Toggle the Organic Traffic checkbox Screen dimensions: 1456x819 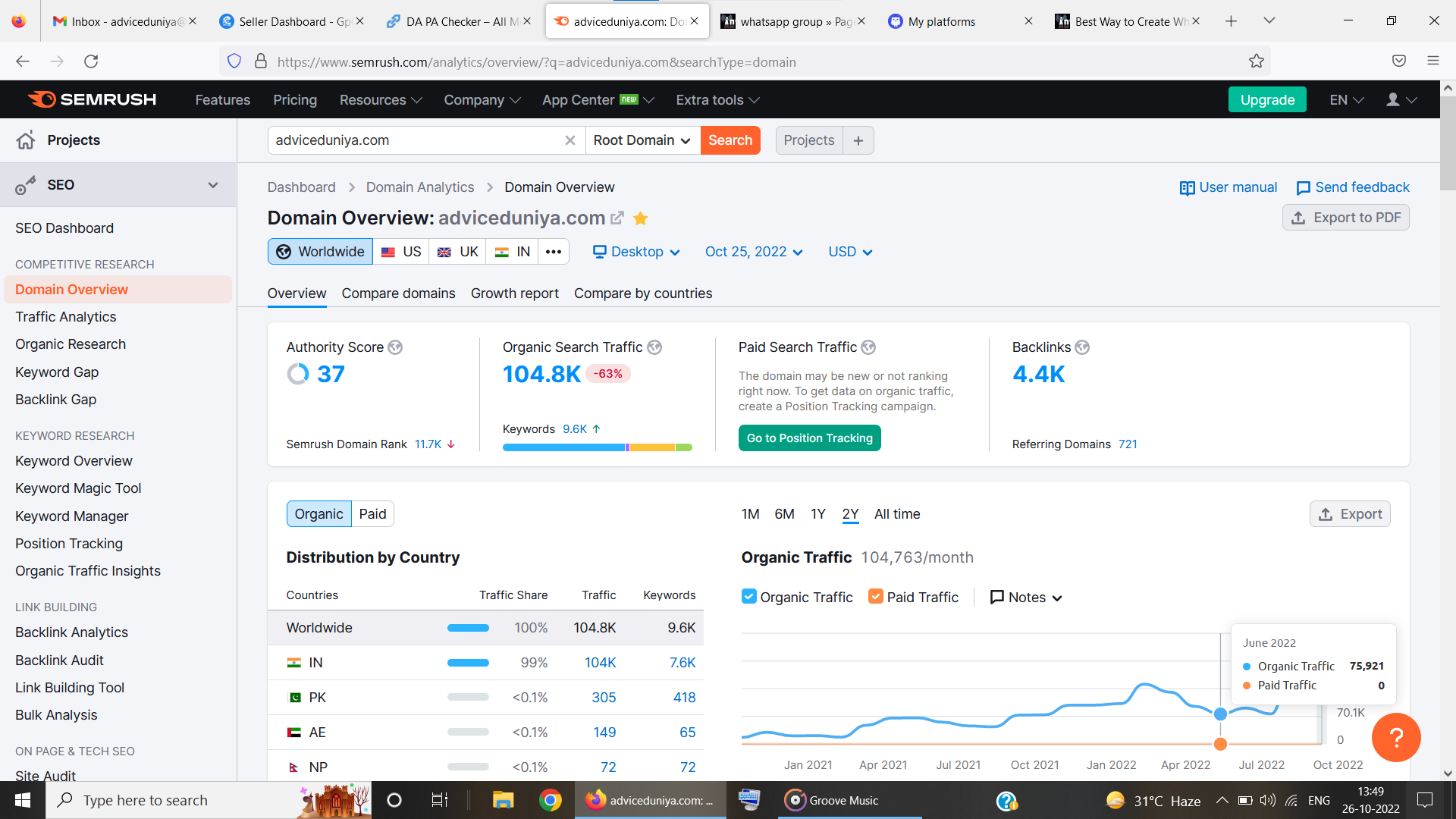click(x=748, y=597)
